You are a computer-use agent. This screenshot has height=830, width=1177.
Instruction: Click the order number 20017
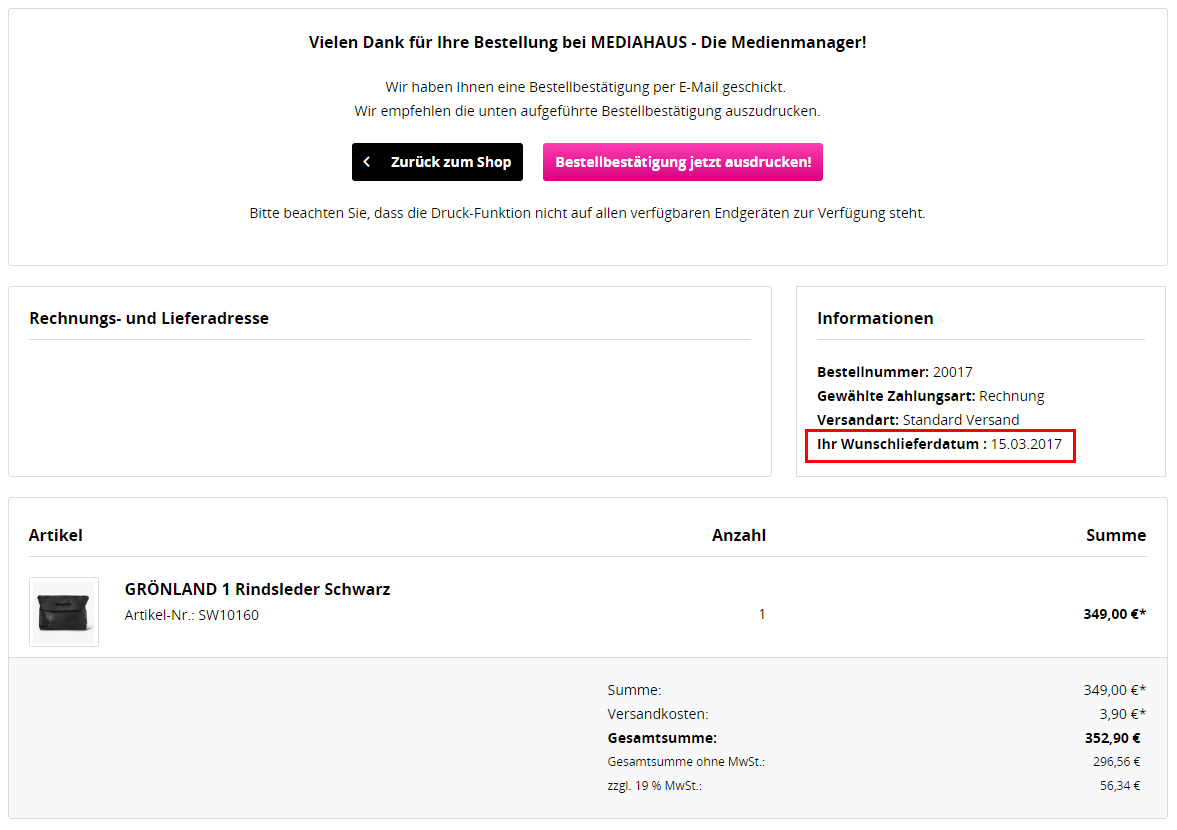(x=953, y=371)
